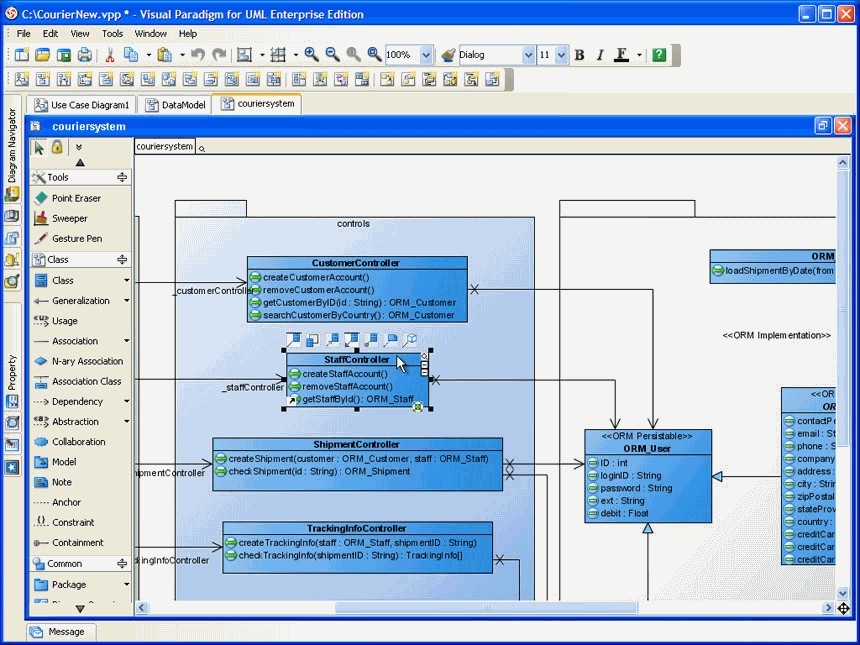
Task: Open the Help menu
Action: pos(188,33)
